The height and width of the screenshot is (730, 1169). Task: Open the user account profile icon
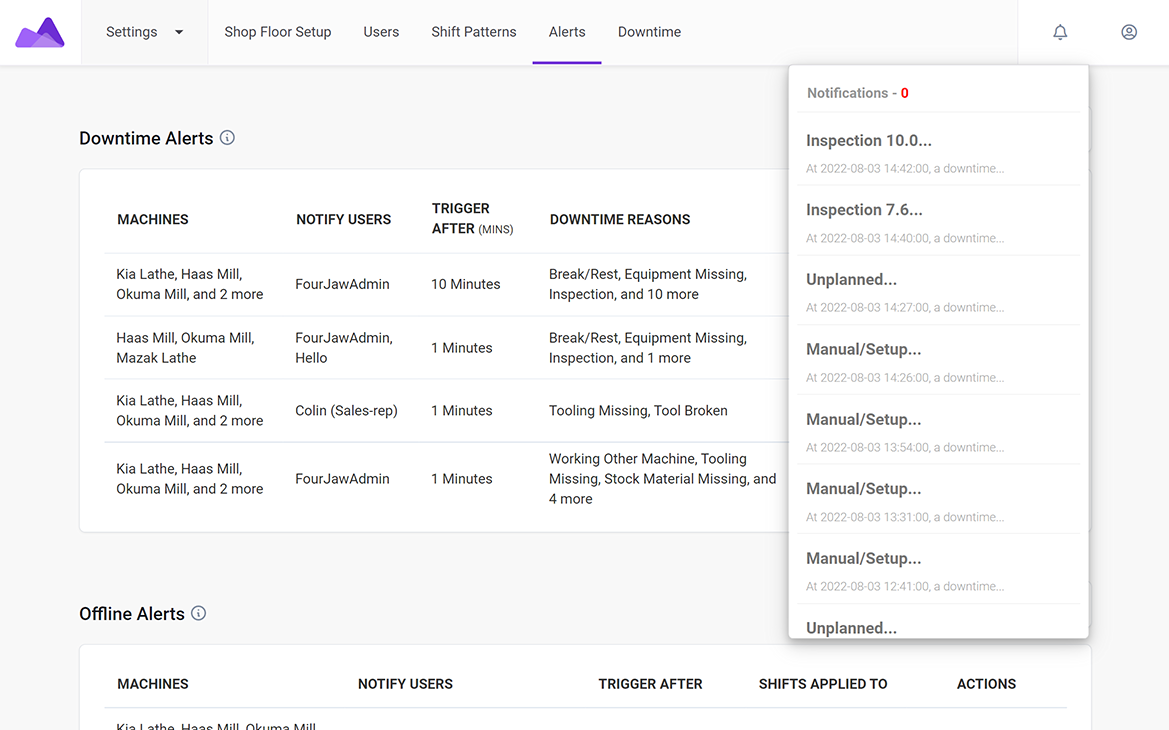click(1129, 32)
